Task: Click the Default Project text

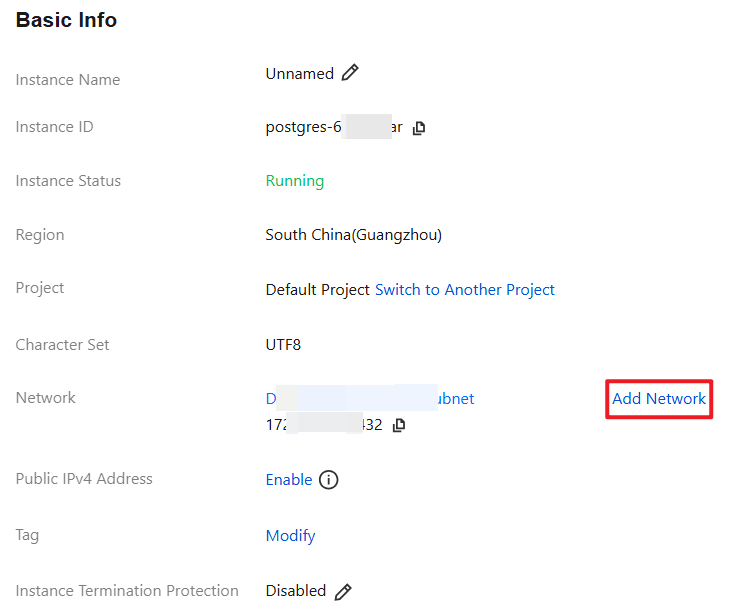Action: click(x=317, y=290)
